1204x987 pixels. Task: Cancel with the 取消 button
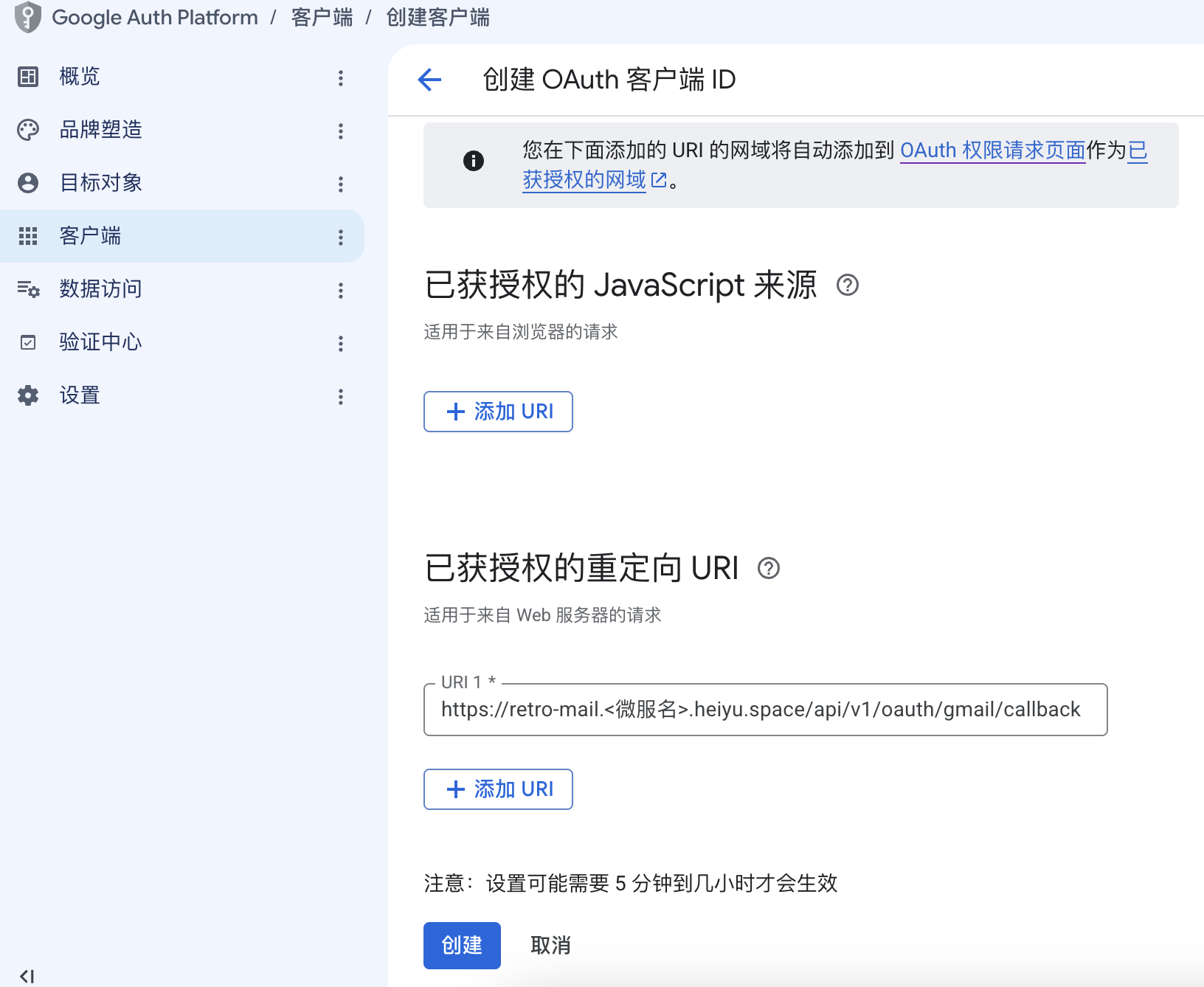point(550,946)
